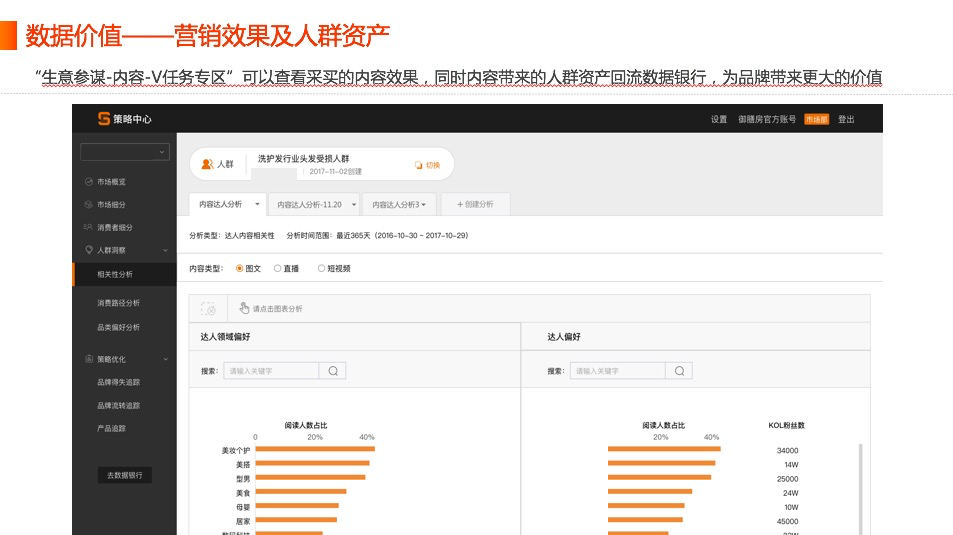
Task: Select 直播 content type radio
Action: tap(277, 268)
